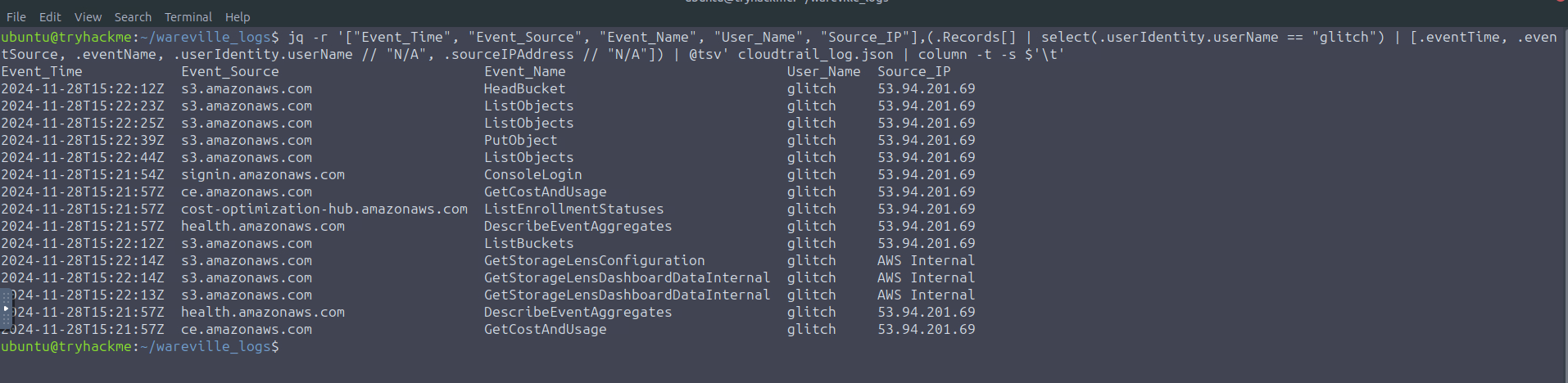Click the HeadBucket event entry
The width and height of the screenshot is (1568, 383).
pyautogui.click(x=524, y=89)
